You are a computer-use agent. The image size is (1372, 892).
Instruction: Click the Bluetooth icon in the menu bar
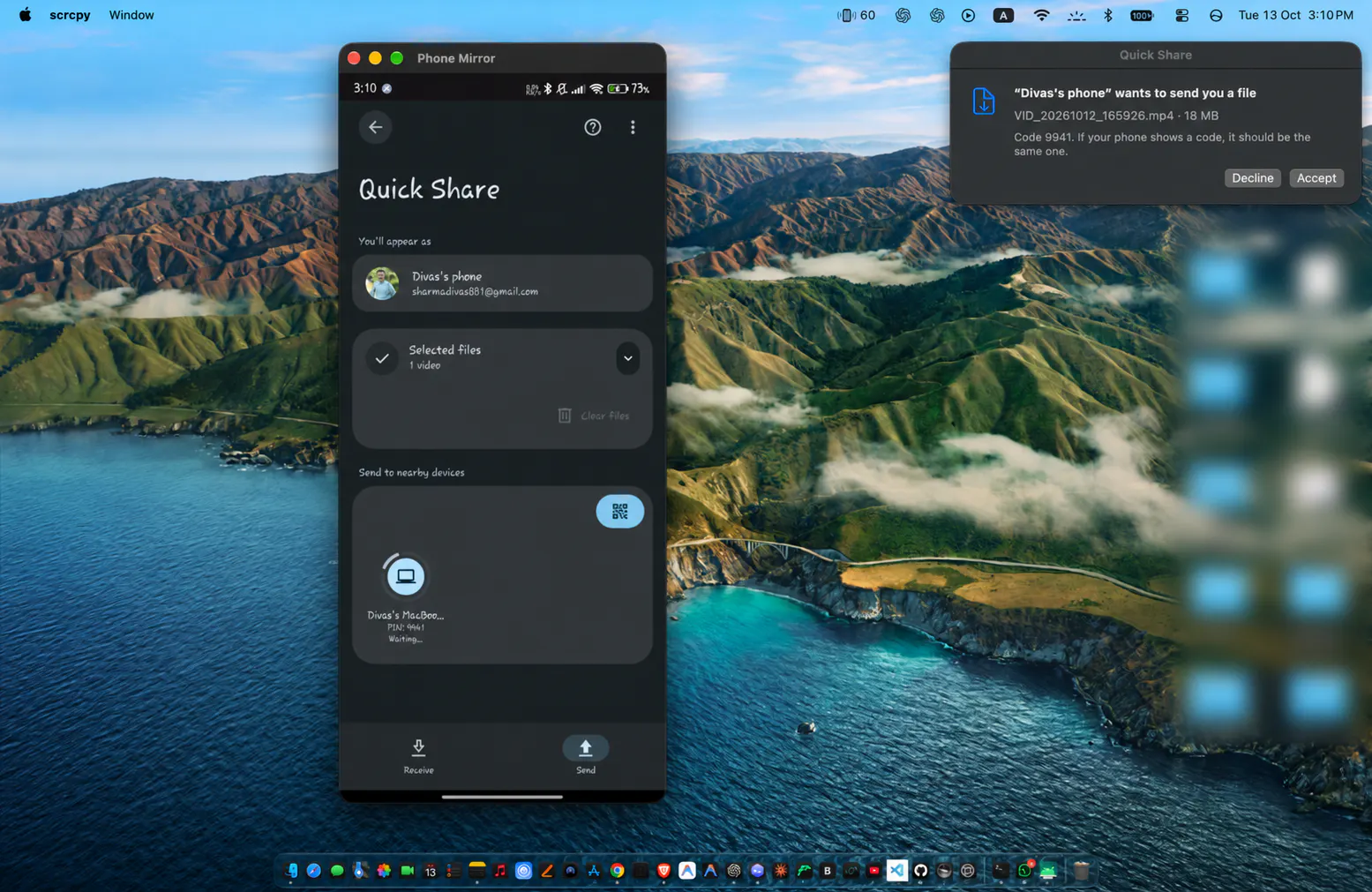[1107, 15]
